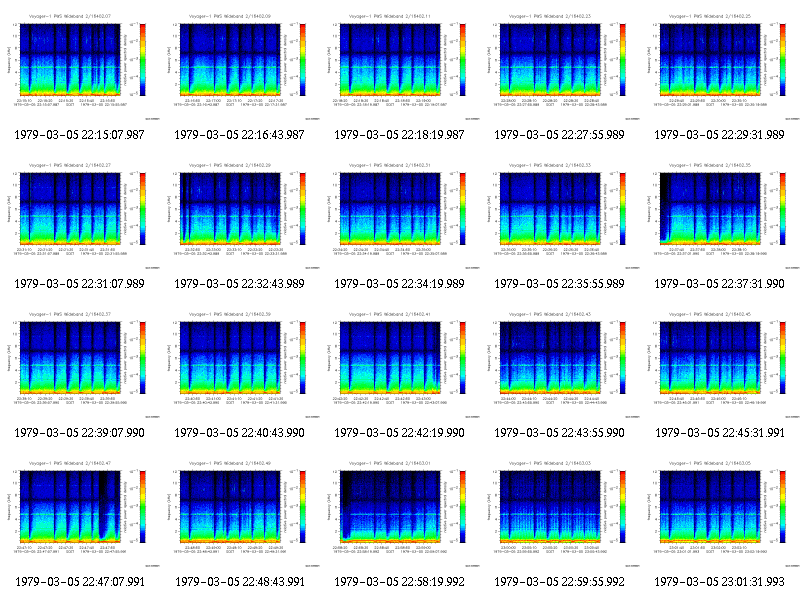The height and width of the screenshot is (596, 800).
Task: Click the caption 1979-03-05 22:27:55.989
Action: pyautogui.click(x=560, y=135)
